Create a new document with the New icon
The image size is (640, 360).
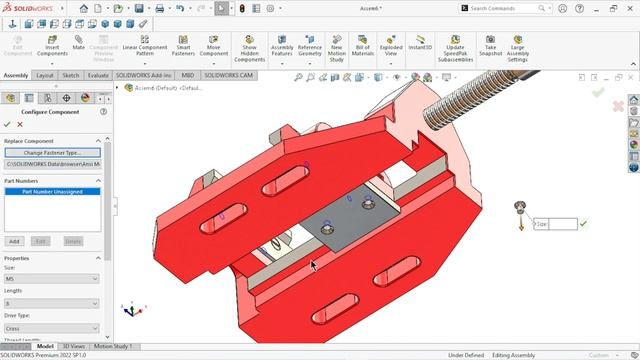98,8
